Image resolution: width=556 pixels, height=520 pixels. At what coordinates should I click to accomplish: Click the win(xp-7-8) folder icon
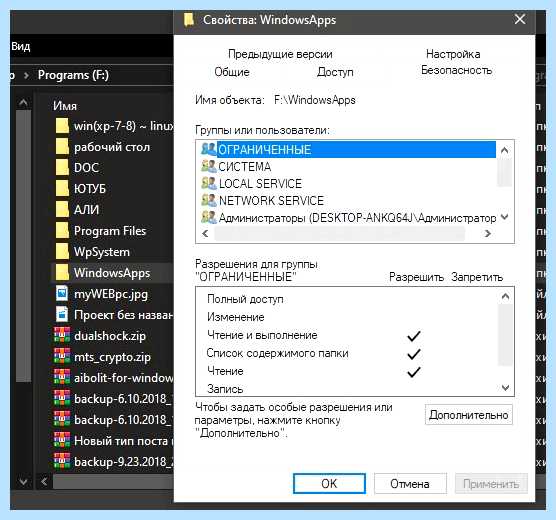point(62,126)
